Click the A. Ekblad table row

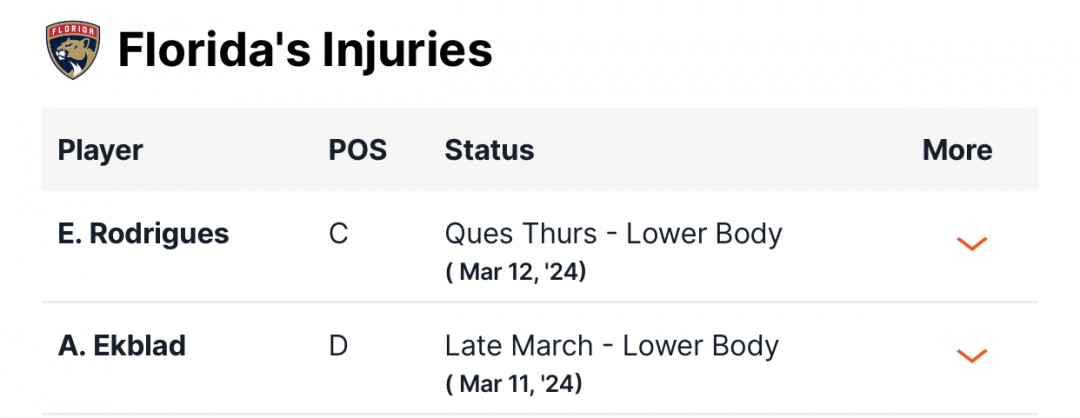coord(540,358)
